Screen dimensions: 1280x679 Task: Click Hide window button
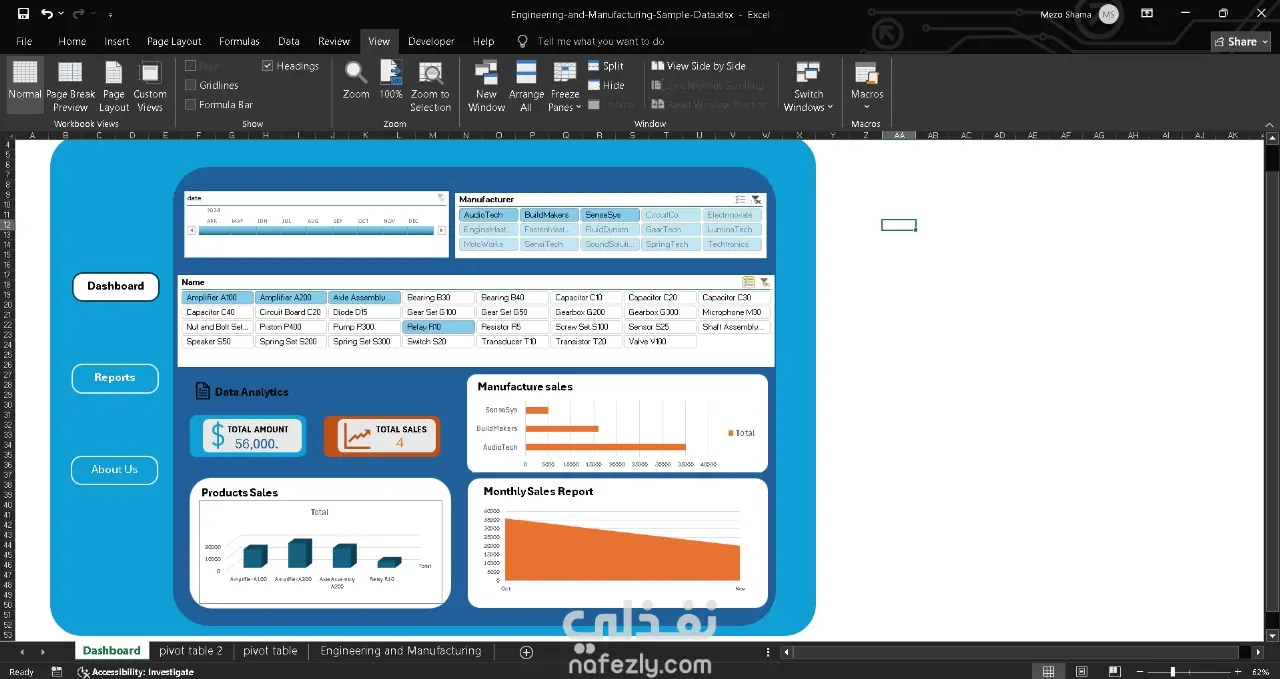click(x=606, y=85)
